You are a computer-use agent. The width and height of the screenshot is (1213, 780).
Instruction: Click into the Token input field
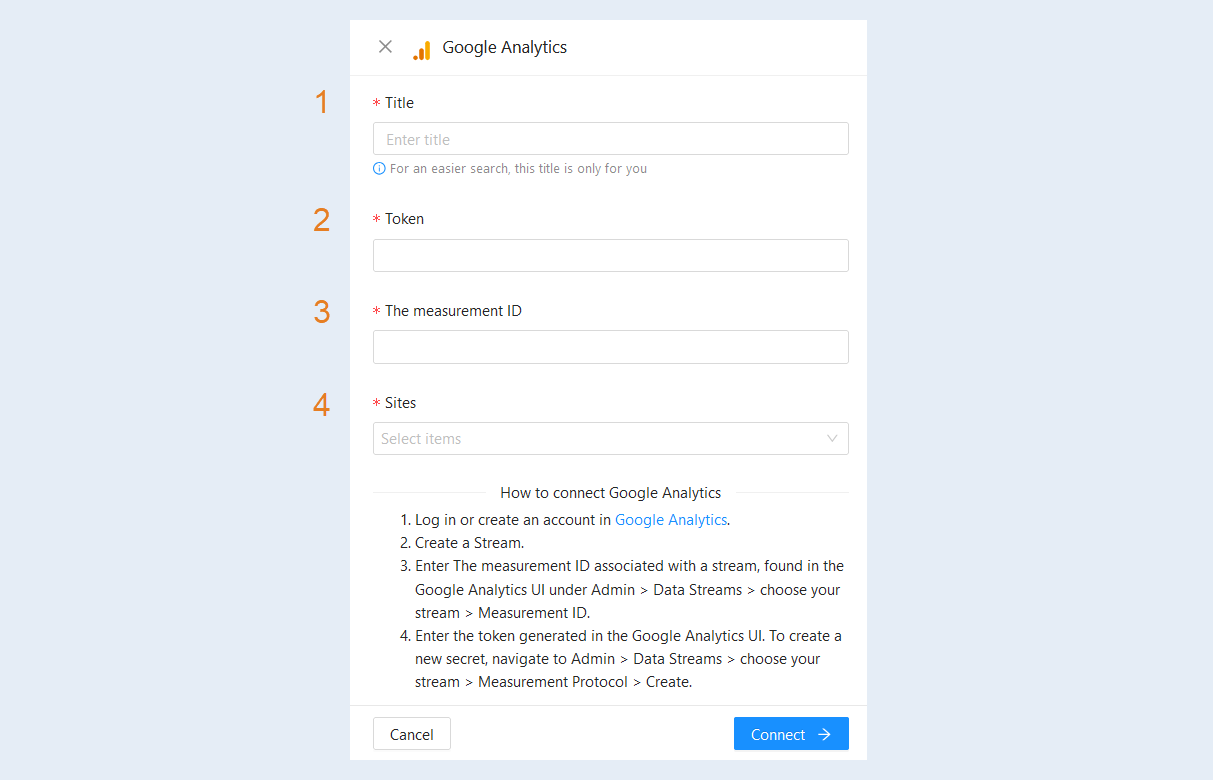[610, 255]
